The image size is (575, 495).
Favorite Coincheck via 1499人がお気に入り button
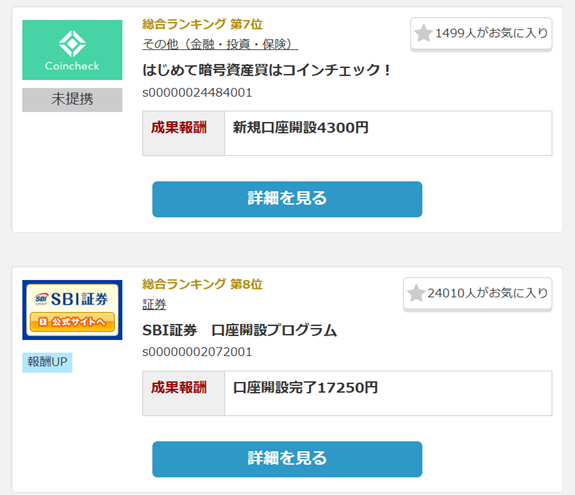point(481,34)
